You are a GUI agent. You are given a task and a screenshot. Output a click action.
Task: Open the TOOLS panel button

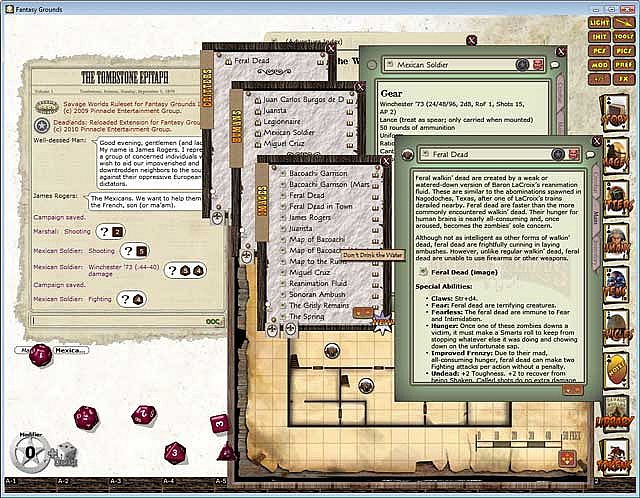pos(624,37)
